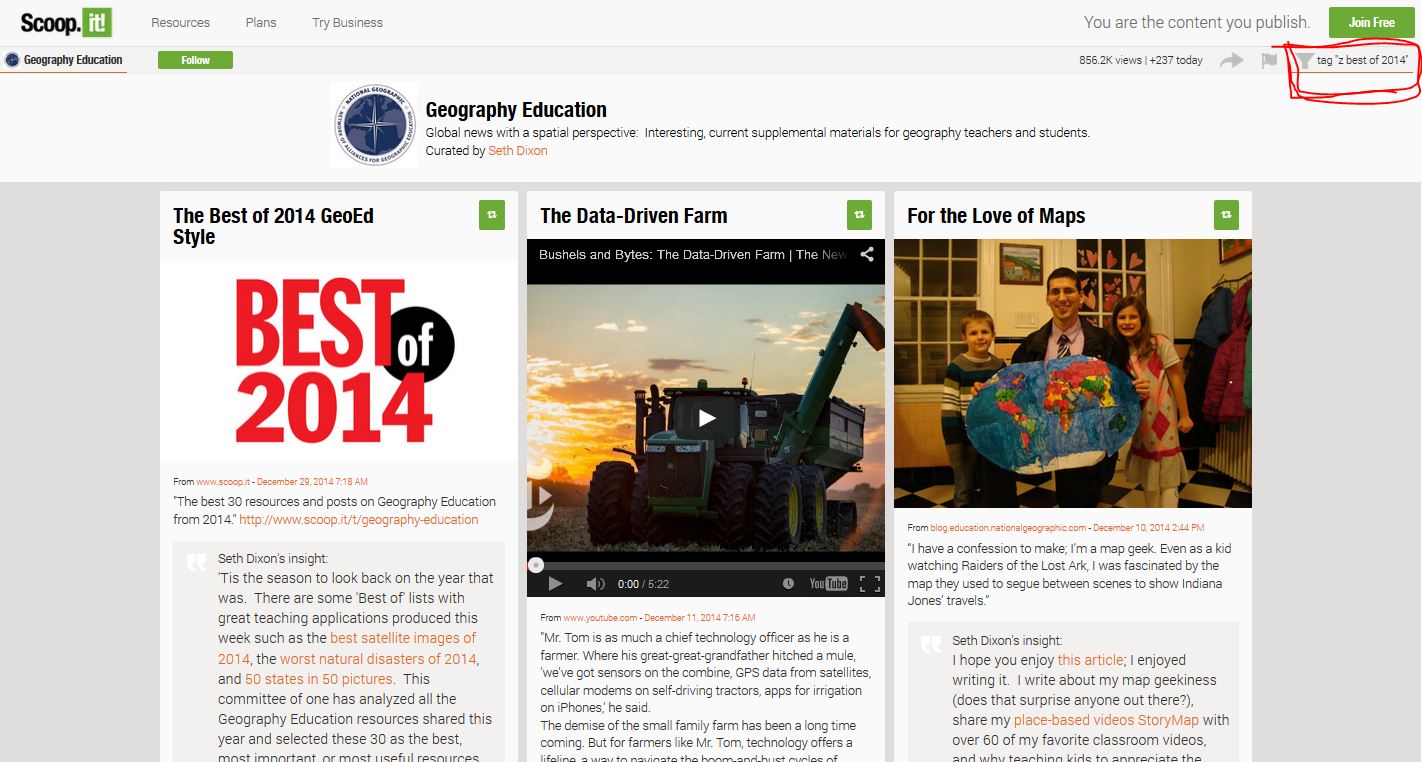
Task: Follow the Geography Education topic
Action: click(195, 60)
